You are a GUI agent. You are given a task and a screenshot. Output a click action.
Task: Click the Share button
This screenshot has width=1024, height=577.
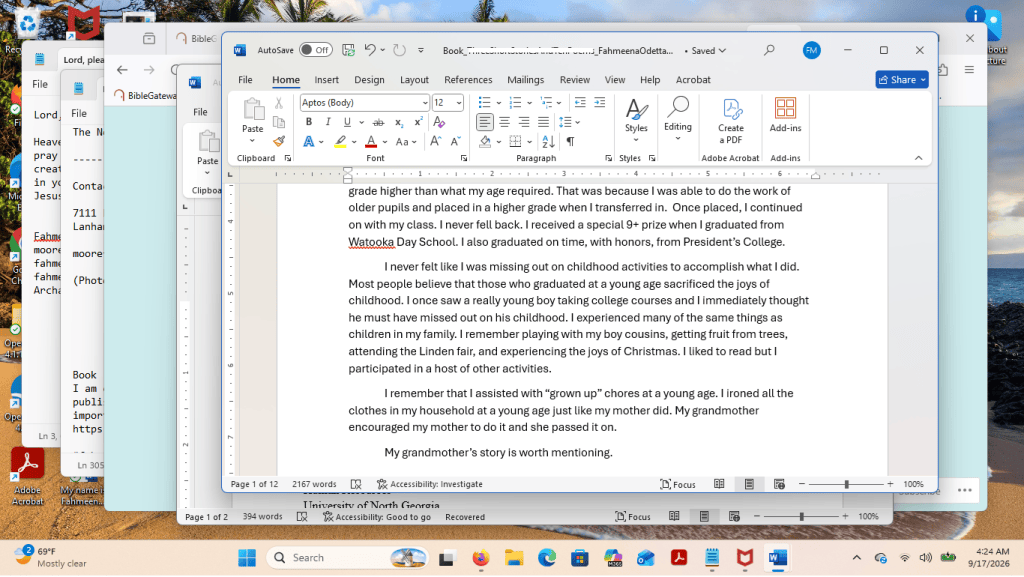pyautogui.click(x=902, y=80)
